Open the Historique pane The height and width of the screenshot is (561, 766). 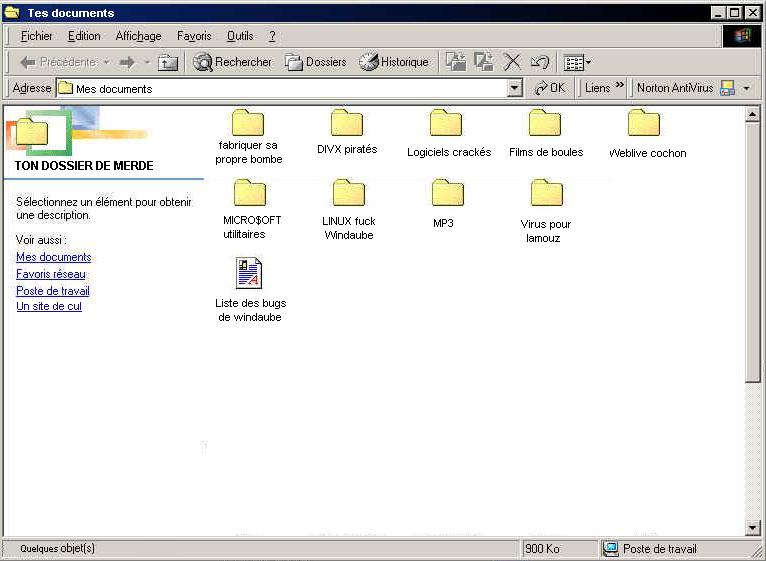tap(394, 62)
